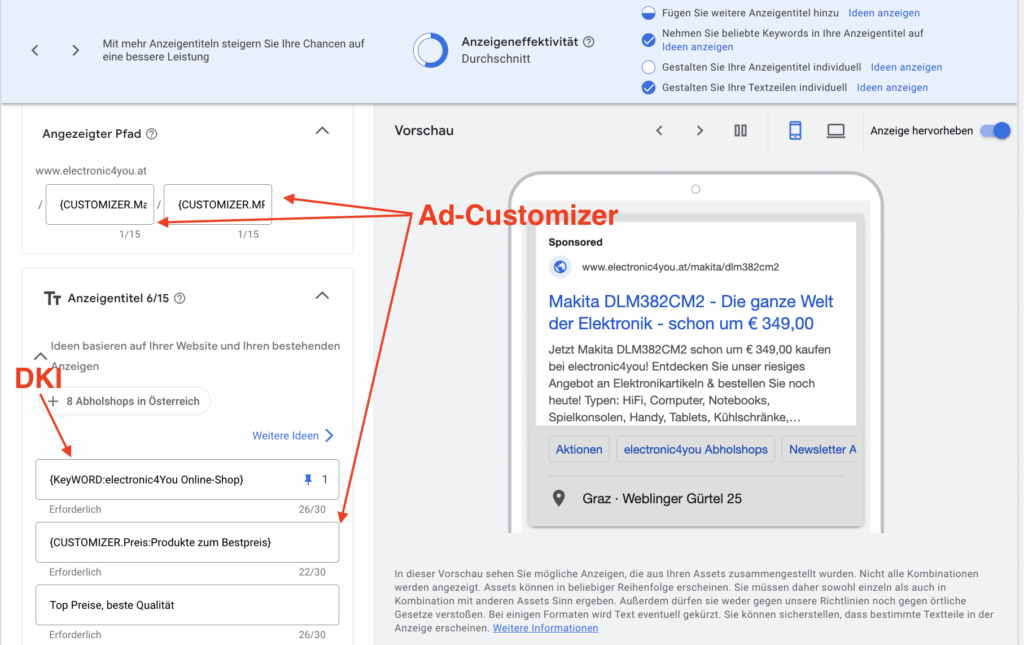Show previous ad preview in Vorschau
1024x645 pixels.
tap(659, 130)
